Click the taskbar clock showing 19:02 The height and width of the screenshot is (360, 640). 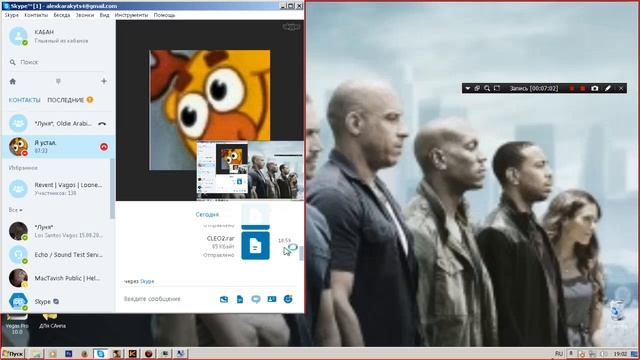[x=620, y=353]
